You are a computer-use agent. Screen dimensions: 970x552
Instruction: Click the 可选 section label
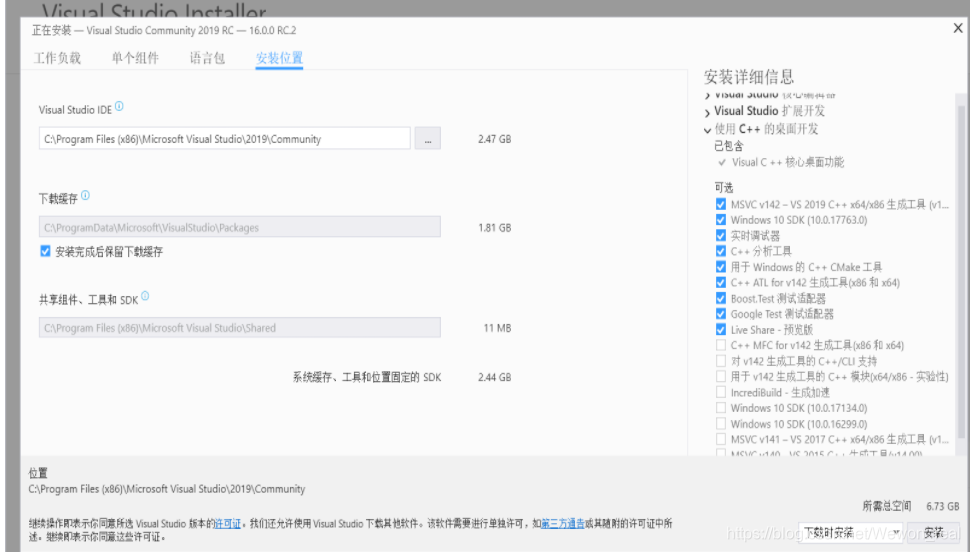pos(723,188)
